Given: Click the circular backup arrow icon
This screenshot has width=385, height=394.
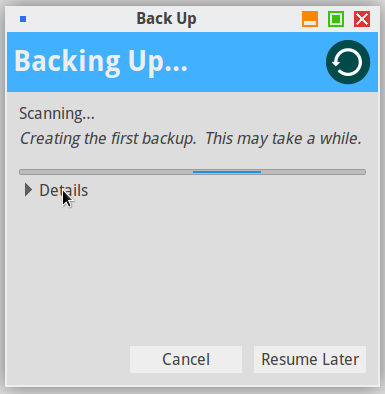Looking at the screenshot, I should (348, 62).
